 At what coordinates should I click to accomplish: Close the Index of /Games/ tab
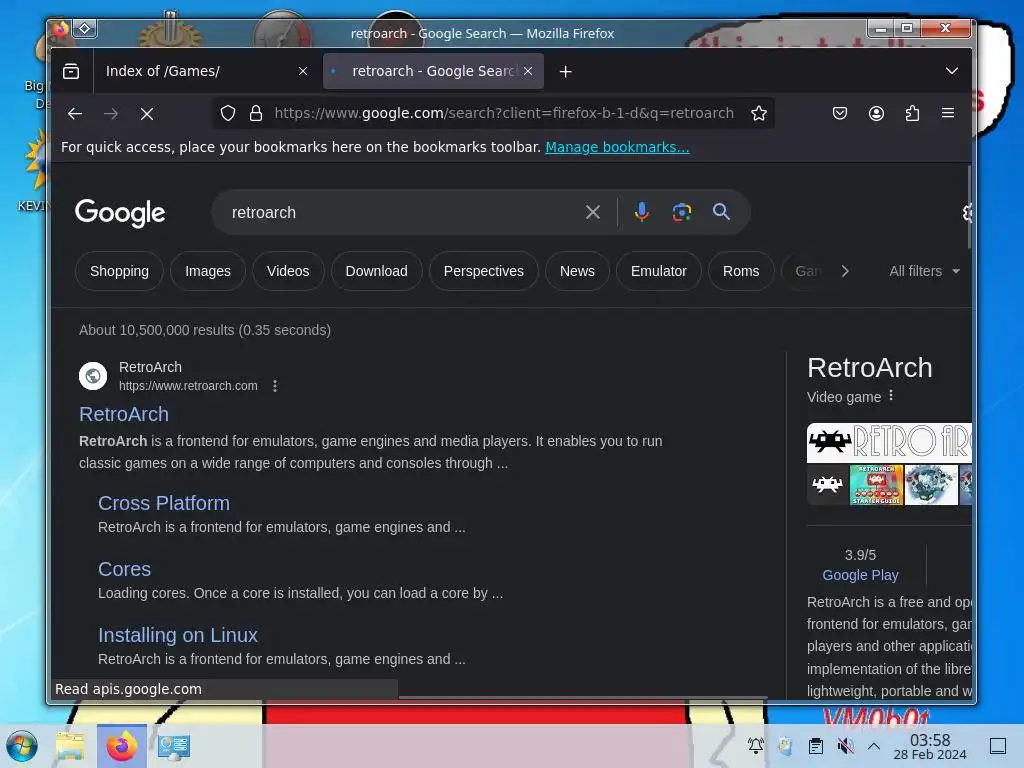[x=302, y=71]
